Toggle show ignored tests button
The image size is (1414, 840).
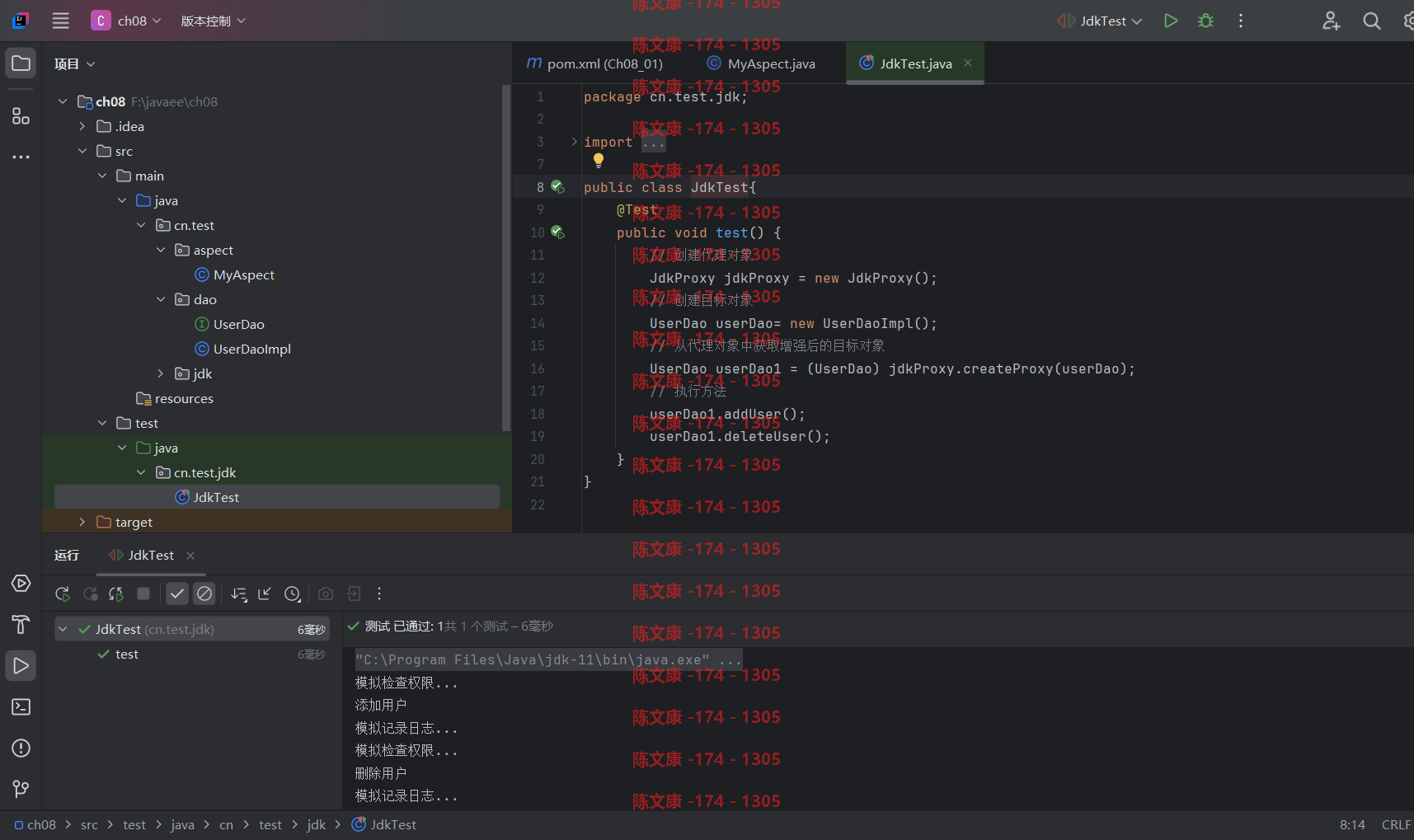tap(204, 594)
